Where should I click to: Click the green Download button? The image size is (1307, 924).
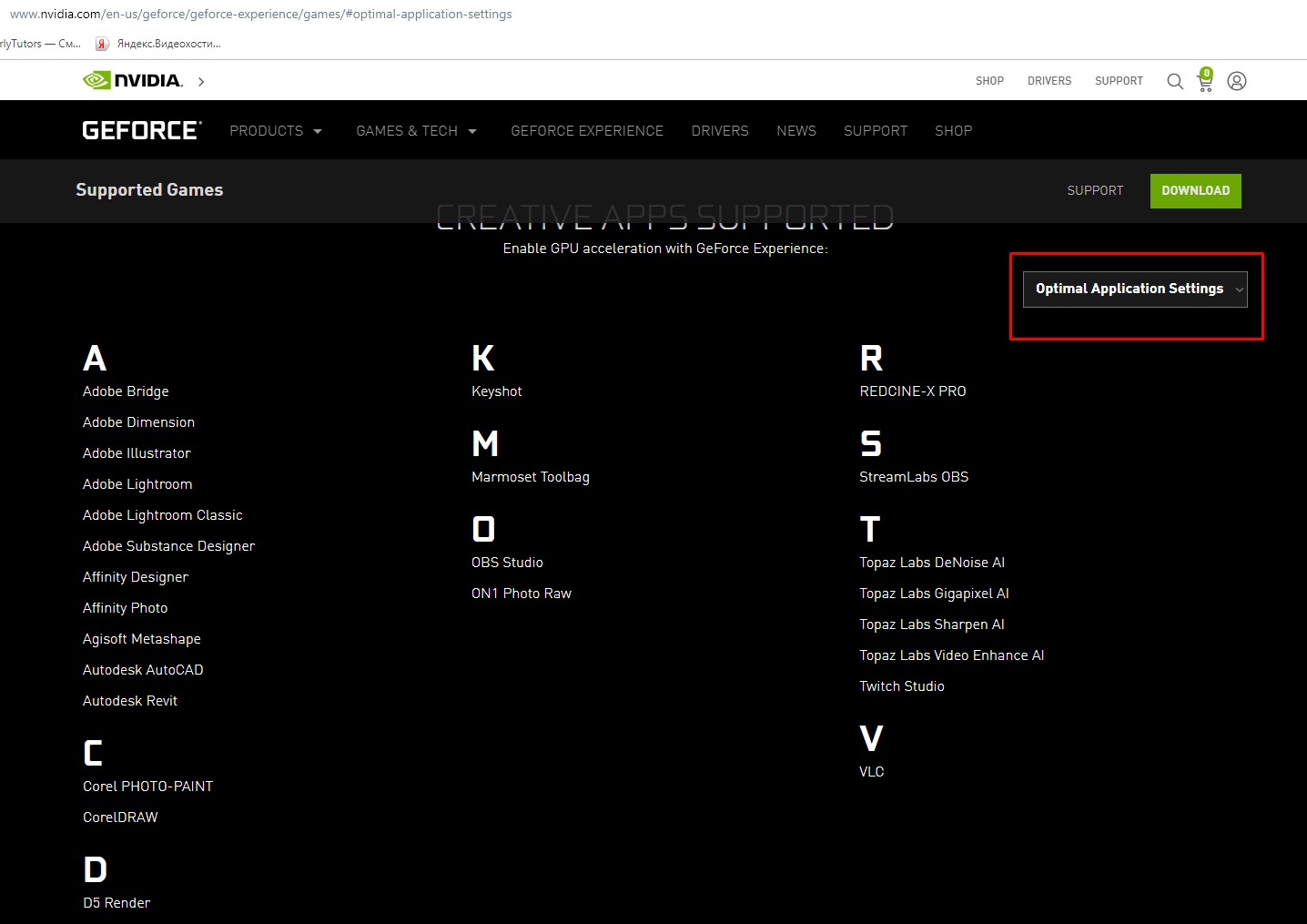click(x=1196, y=190)
